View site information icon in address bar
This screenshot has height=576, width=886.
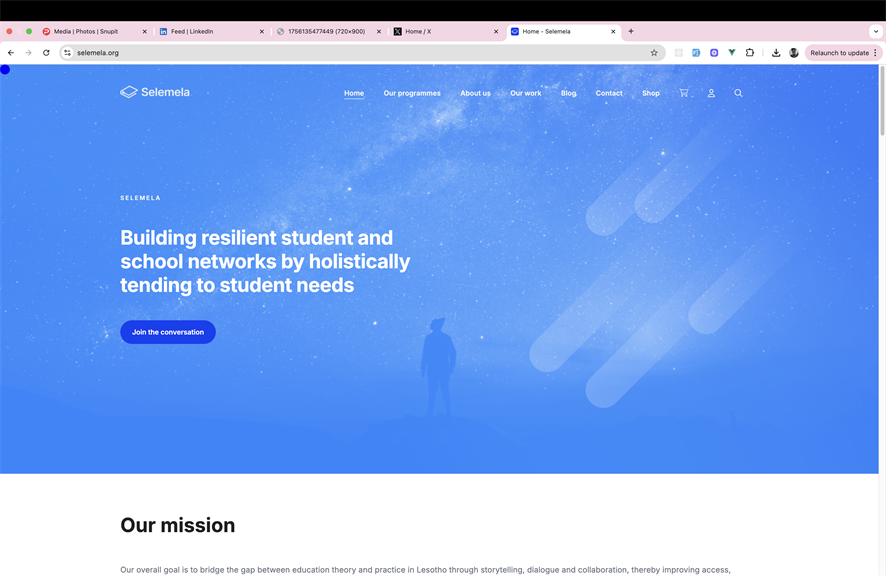[x=67, y=53]
